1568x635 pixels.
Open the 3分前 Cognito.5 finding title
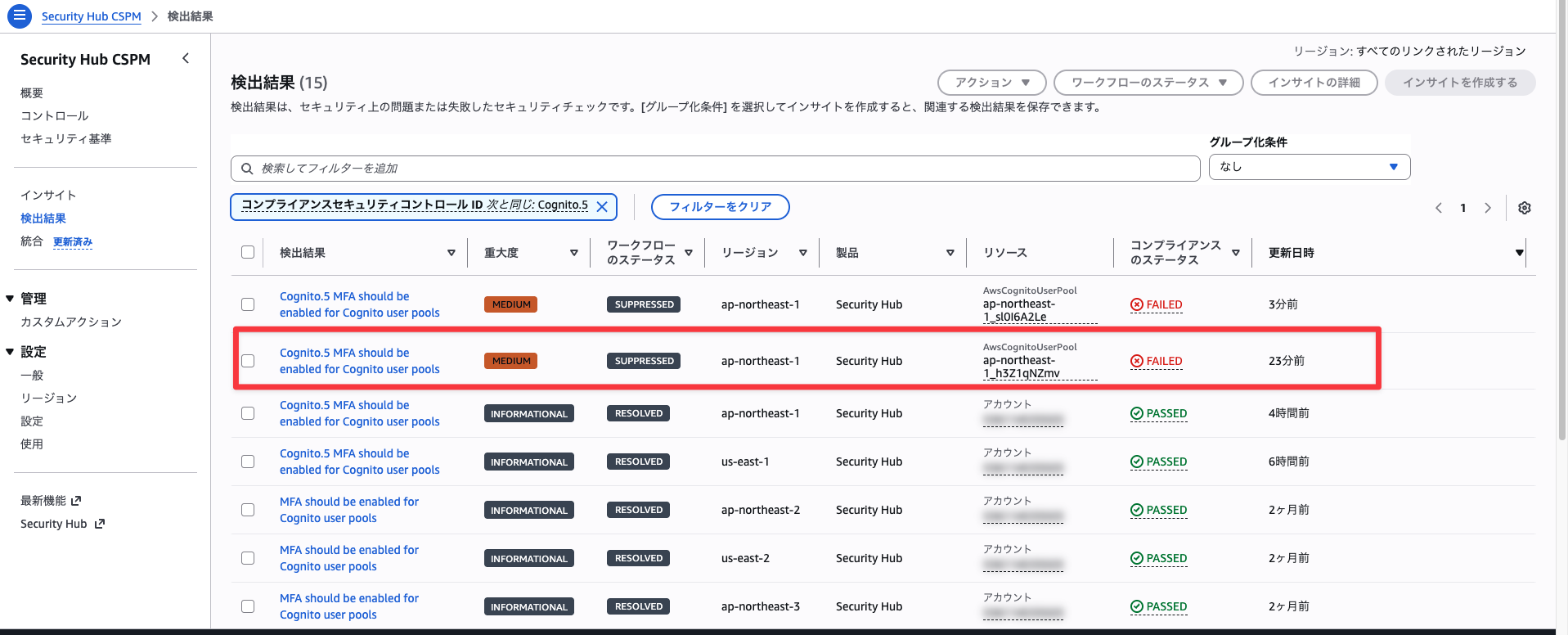tap(360, 304)
